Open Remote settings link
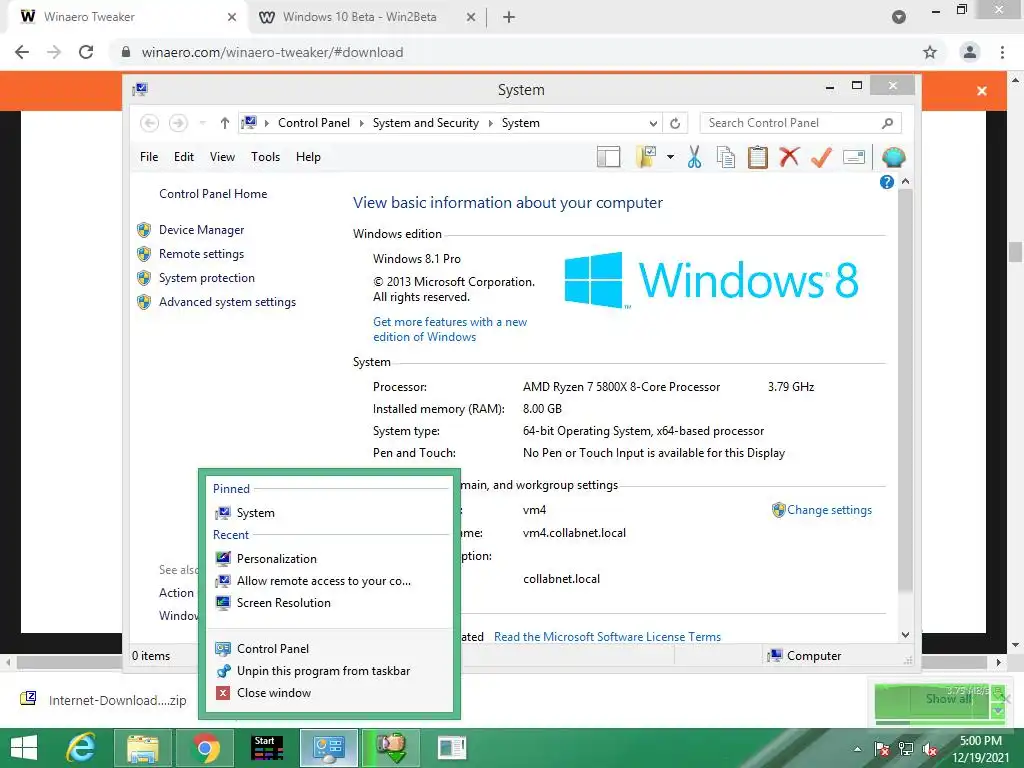Image resolution: width=1024 pixels, height=768 pixels. click(x=201, y=254)
